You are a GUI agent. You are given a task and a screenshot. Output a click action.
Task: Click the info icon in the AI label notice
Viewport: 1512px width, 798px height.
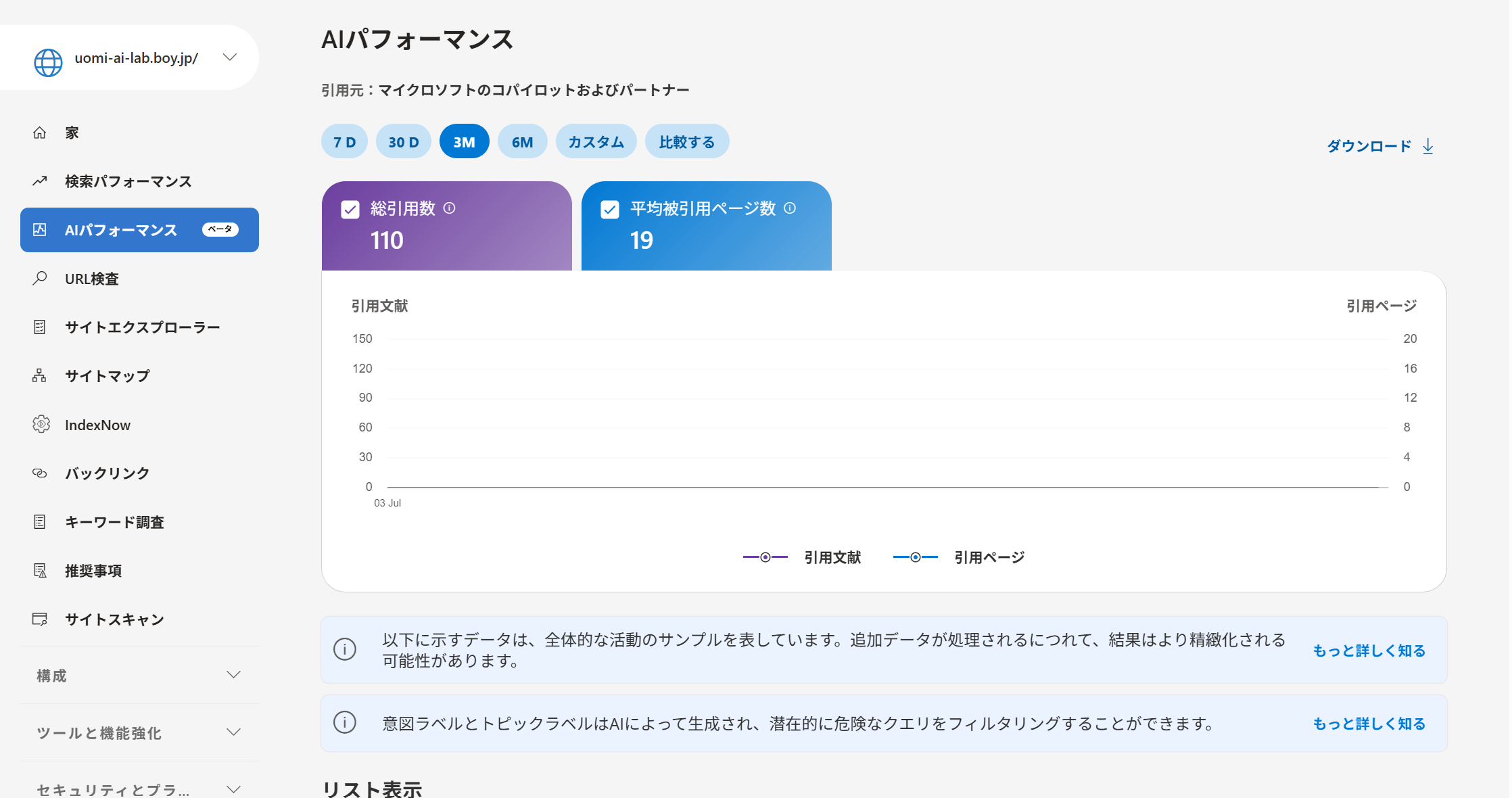[345, 723]
